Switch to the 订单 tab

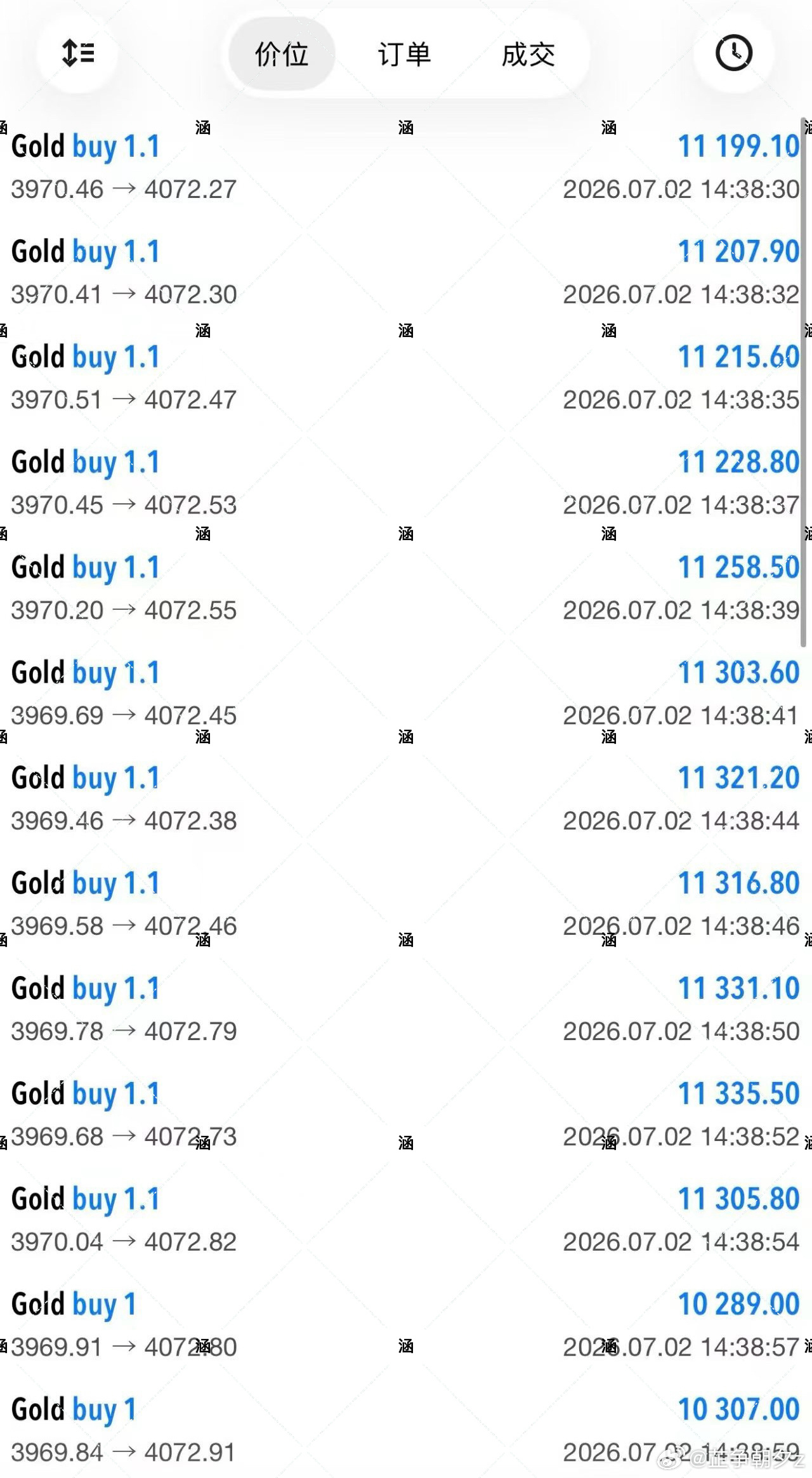point(405,54)
